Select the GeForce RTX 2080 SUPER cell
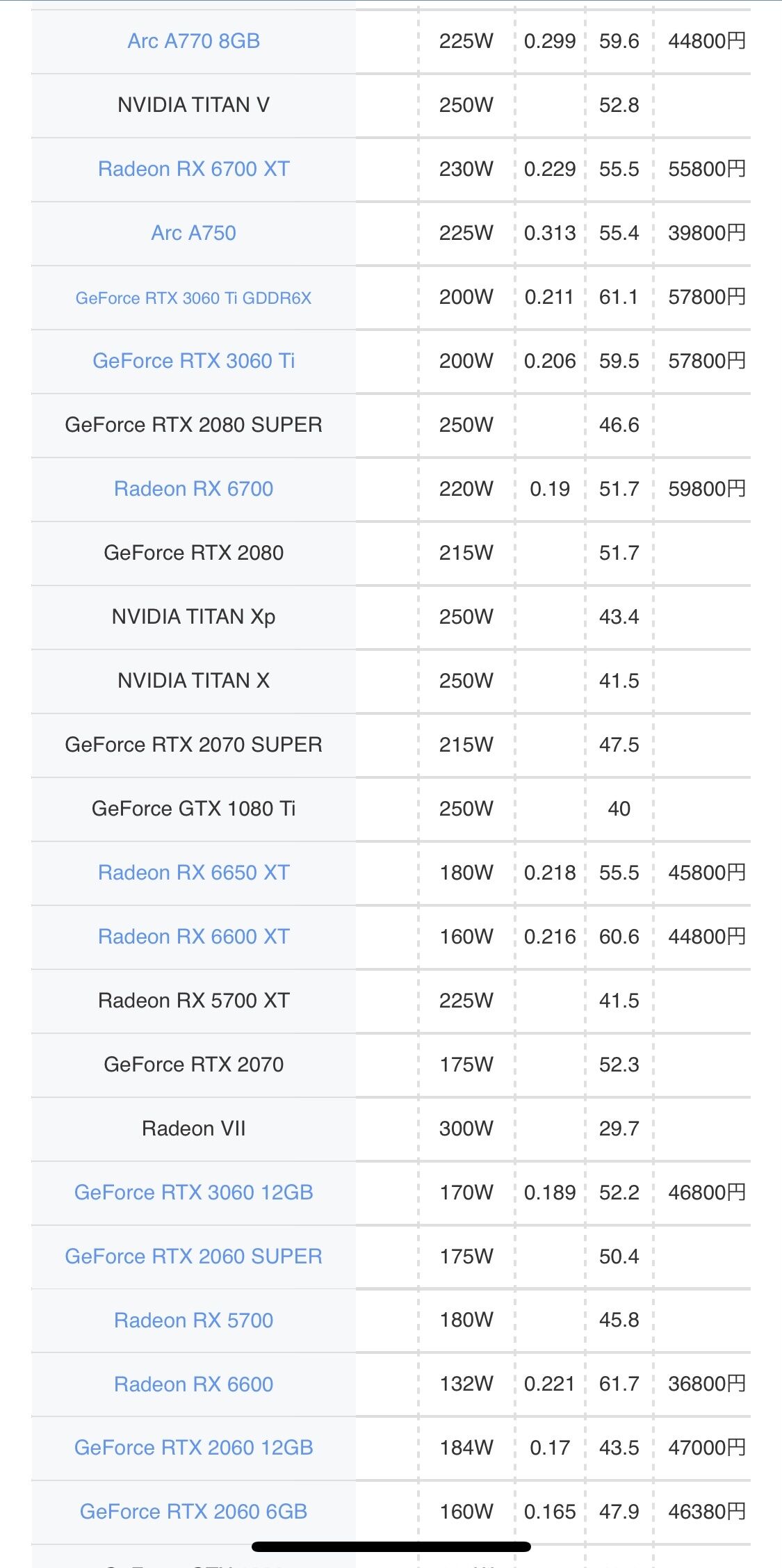 (x=193, y=425)
